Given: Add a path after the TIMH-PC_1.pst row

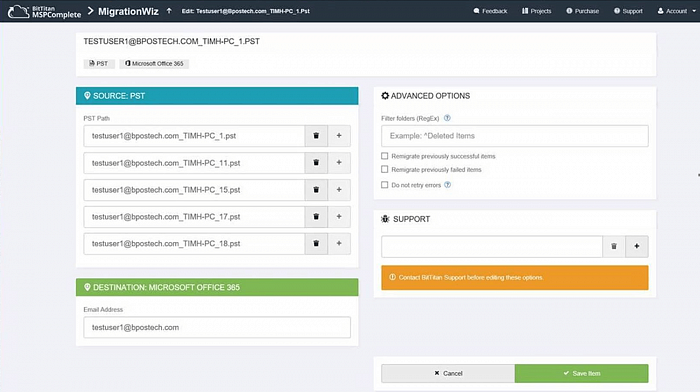Looking at the screenshot, I should pos(339,136).
